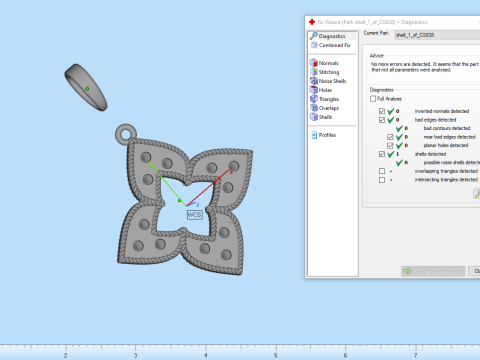This screenshot has width=480, height=360.
Task: Click the Stitching icon
Action: [x=314, y=72]
